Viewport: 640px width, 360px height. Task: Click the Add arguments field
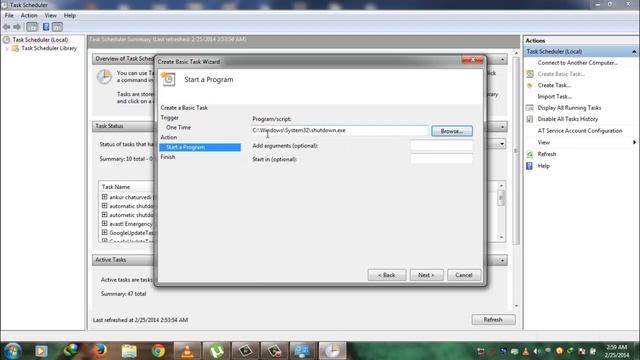(x=441, y=146)
